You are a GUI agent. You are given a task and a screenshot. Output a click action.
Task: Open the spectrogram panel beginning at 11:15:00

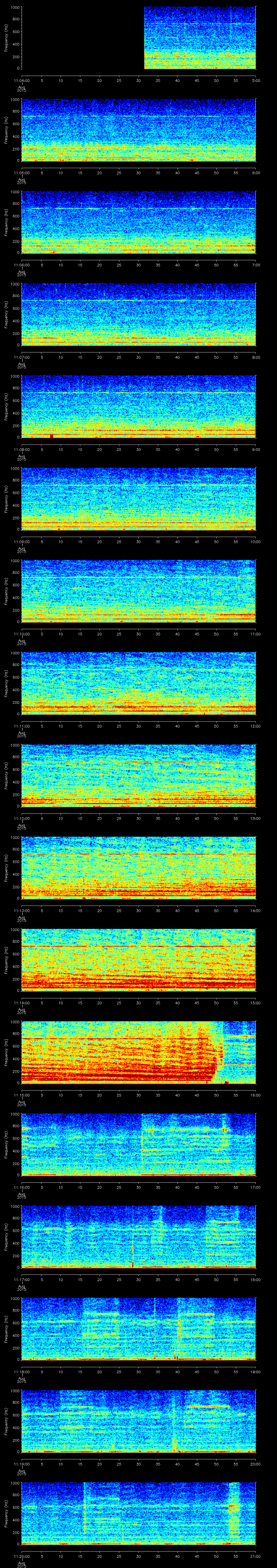pos(139,1052)
